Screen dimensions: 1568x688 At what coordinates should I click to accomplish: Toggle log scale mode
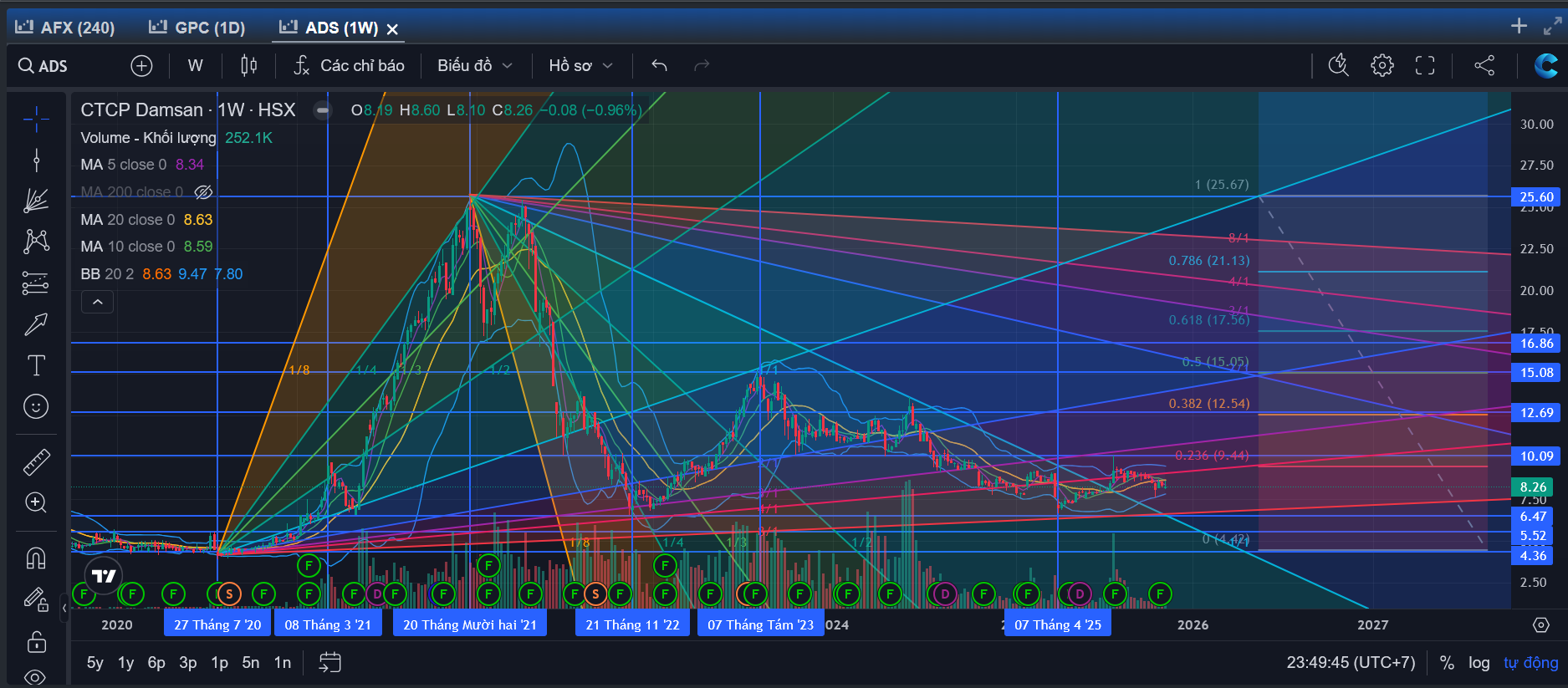(x=1479, y=663)
